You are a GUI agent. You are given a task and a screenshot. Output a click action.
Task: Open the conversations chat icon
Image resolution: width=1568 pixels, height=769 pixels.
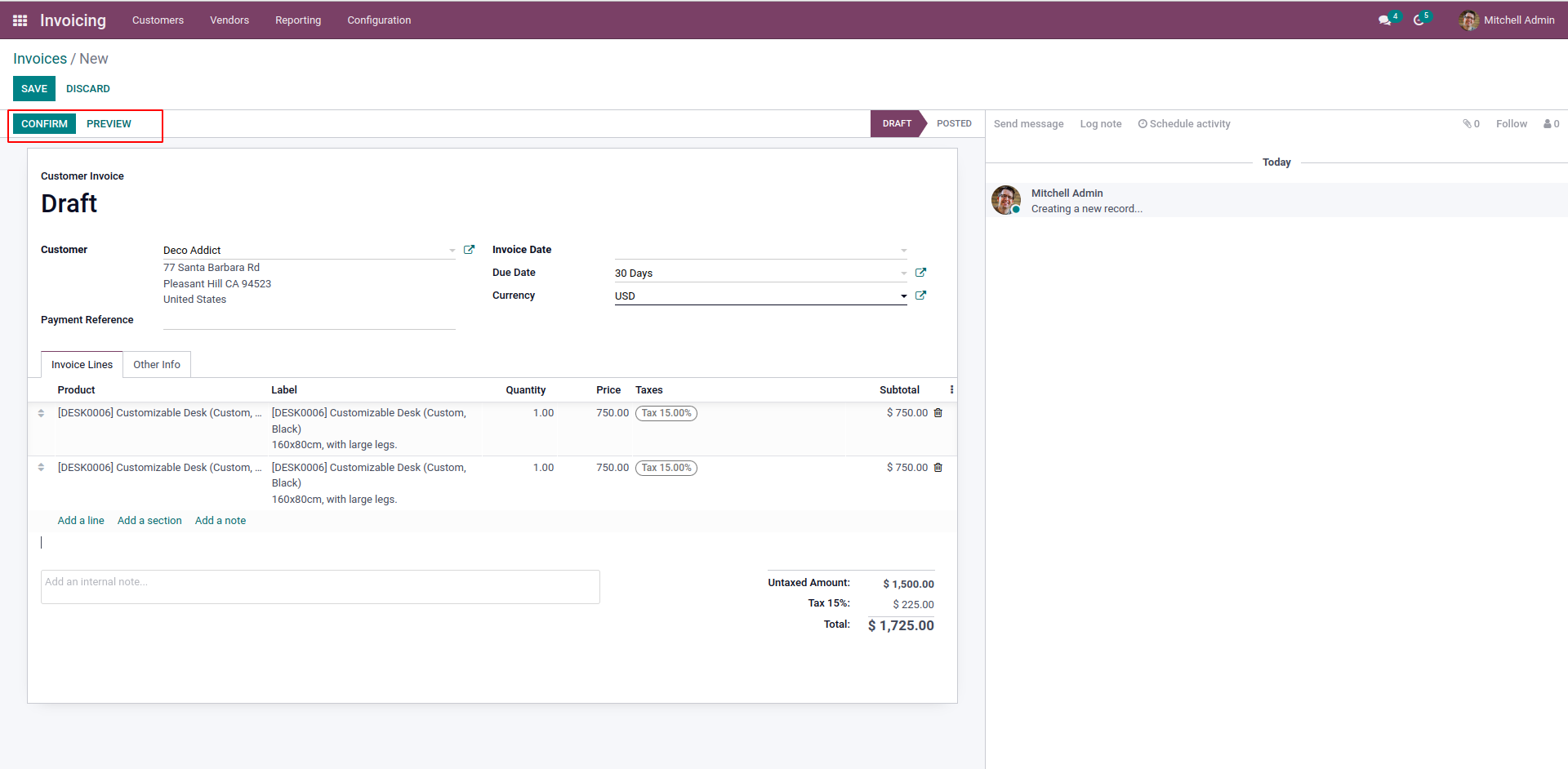click(x=1384, y=20)
